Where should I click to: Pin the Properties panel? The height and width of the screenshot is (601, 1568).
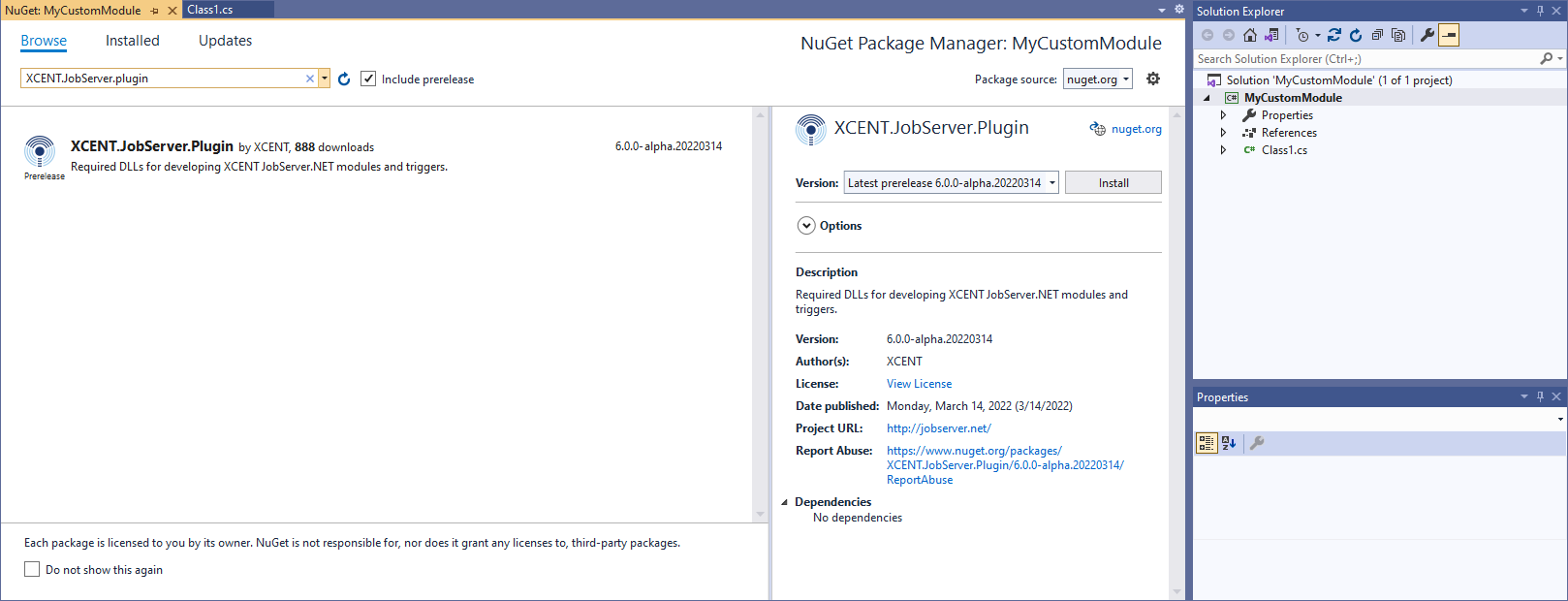[x=1540, y=396]
